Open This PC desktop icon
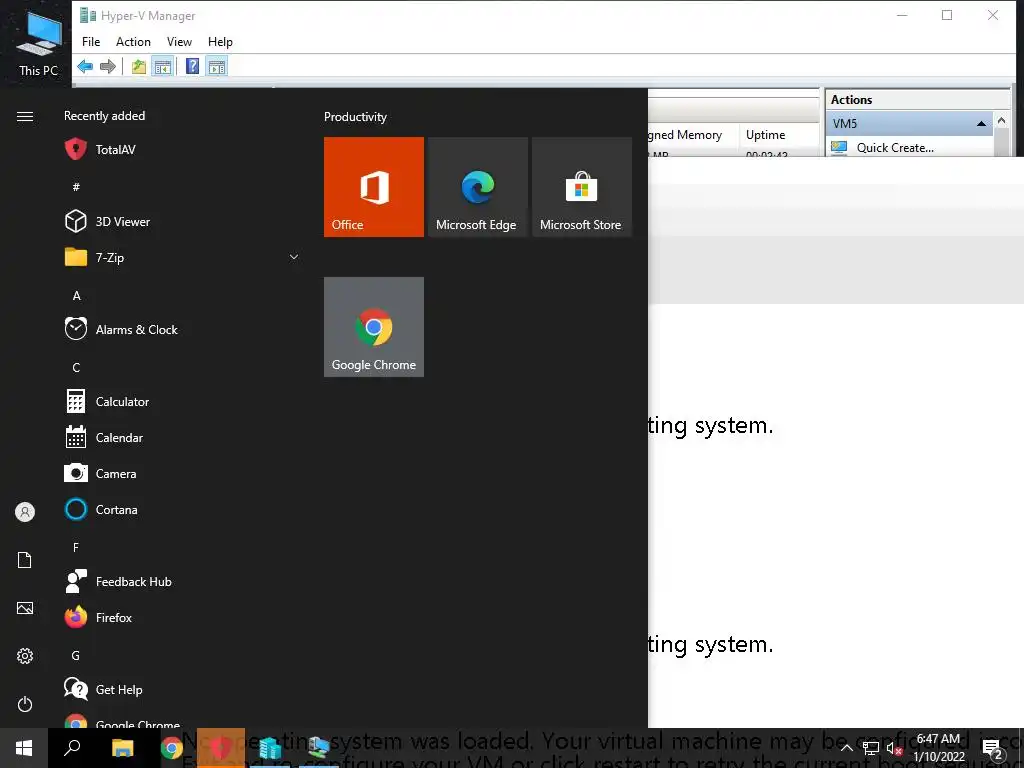This screenshot has height=768, width=1024. [39, 43]
